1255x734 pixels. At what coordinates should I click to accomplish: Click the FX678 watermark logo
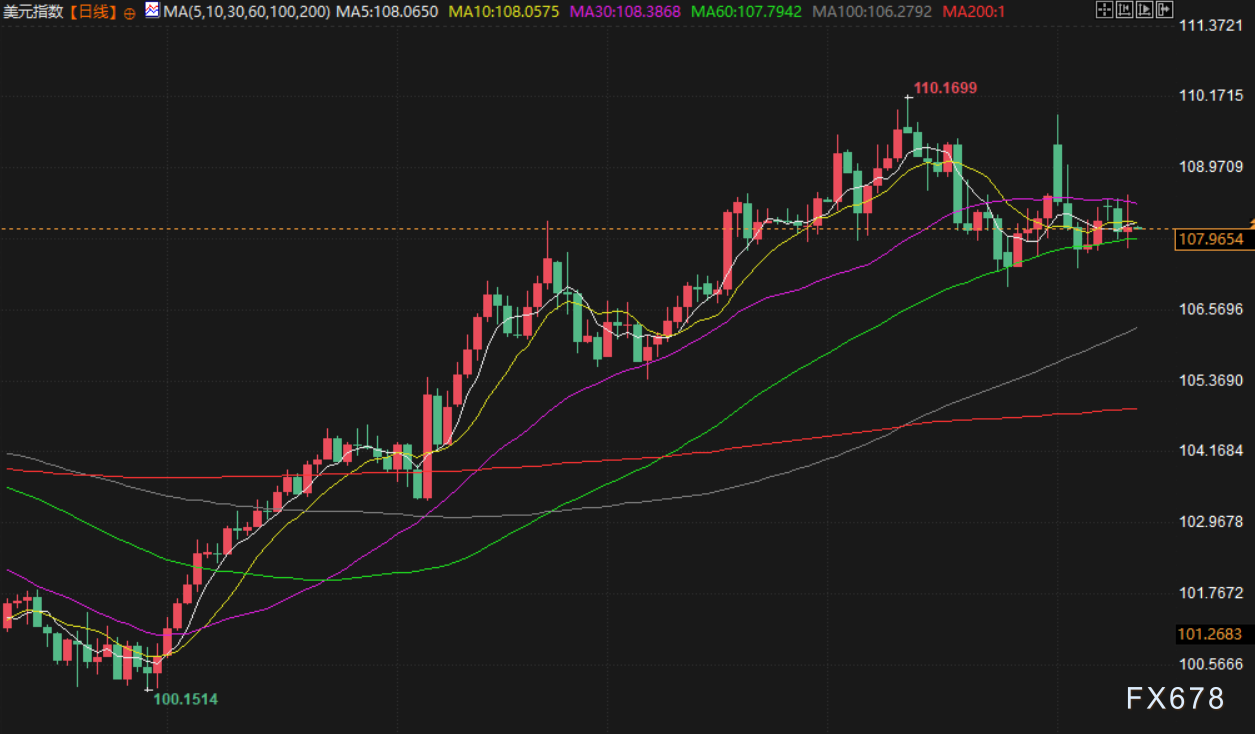(x=1175, y=698)
